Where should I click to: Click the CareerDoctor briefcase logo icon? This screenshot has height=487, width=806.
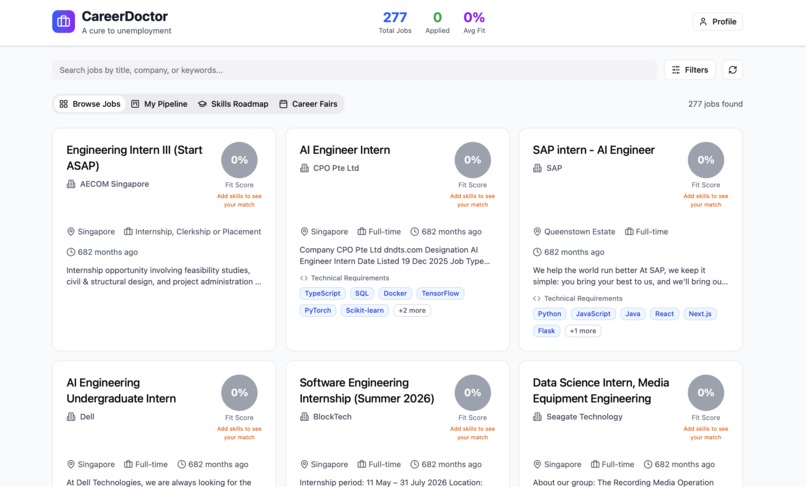pyautogui.click(x=64, y=22)
